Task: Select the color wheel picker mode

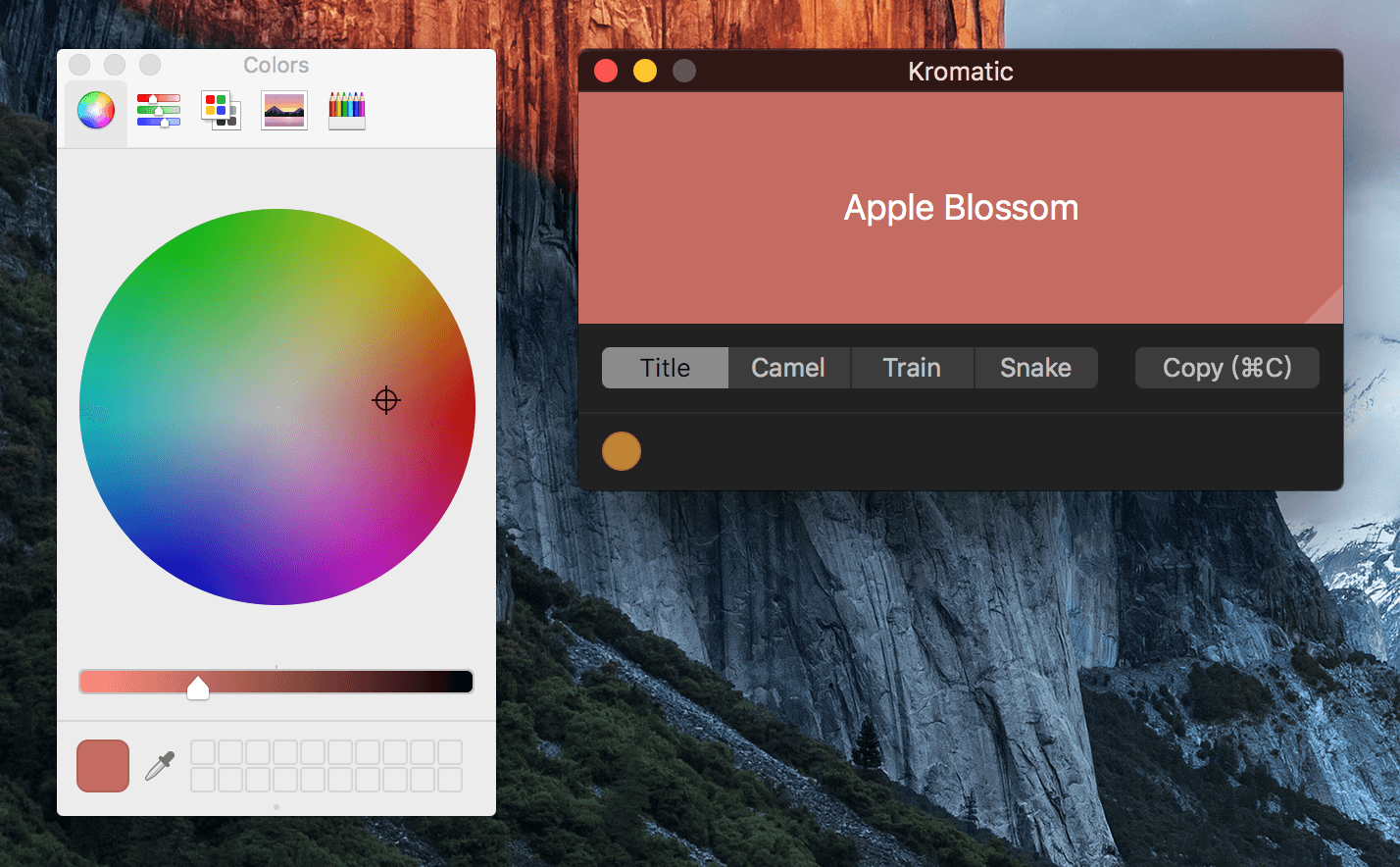Action: [x=96, y=110]
